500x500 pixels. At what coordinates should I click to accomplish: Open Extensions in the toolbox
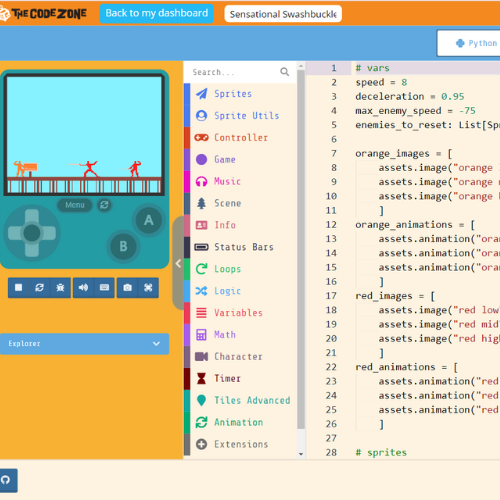click(x=240, y=444)
